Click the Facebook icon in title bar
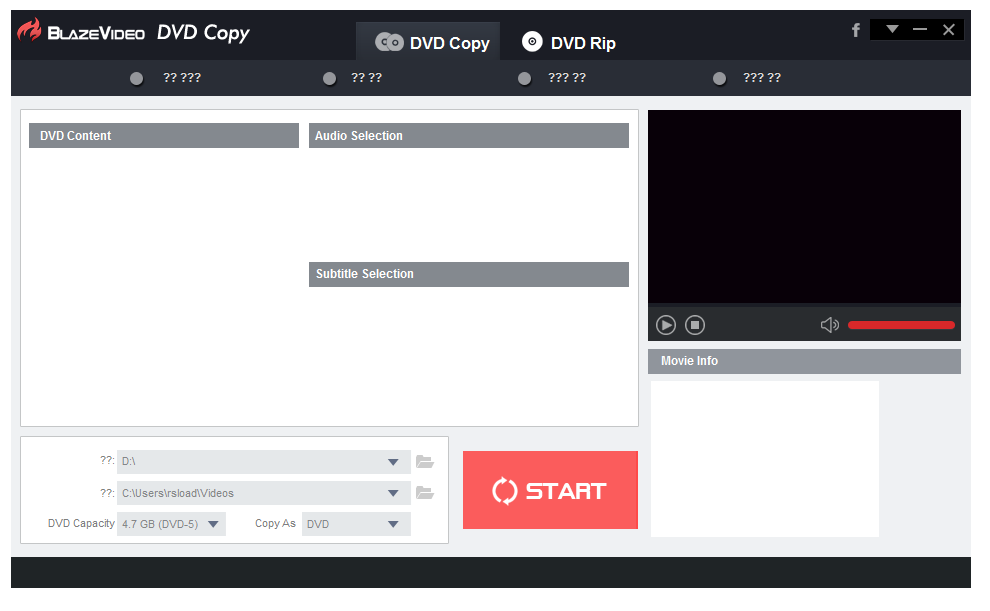 point(856,30)
